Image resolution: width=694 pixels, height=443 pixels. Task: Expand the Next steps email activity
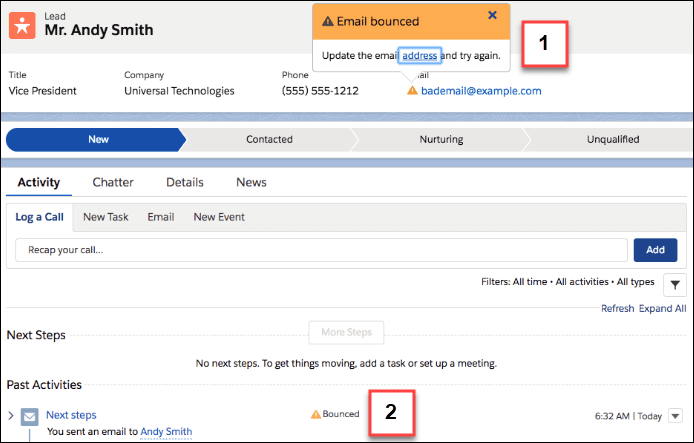click(11, 415)
